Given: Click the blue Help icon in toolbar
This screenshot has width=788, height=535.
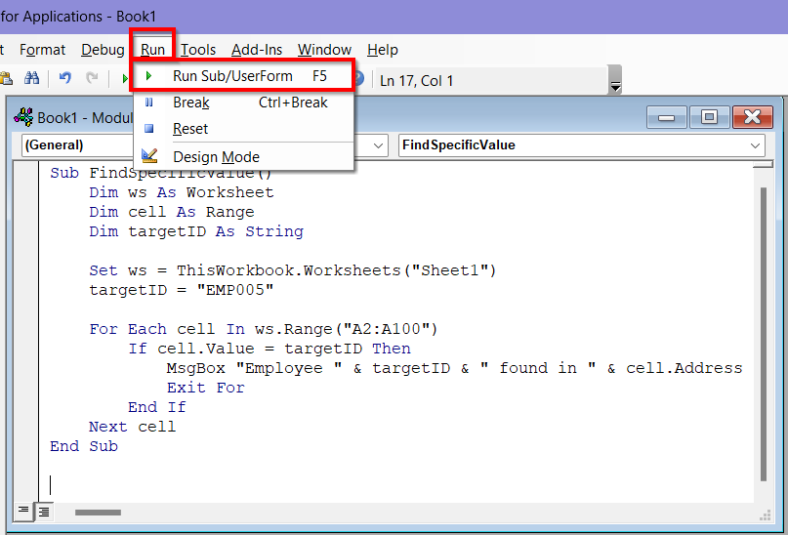Looking at the screenshot, I should 358,78.
